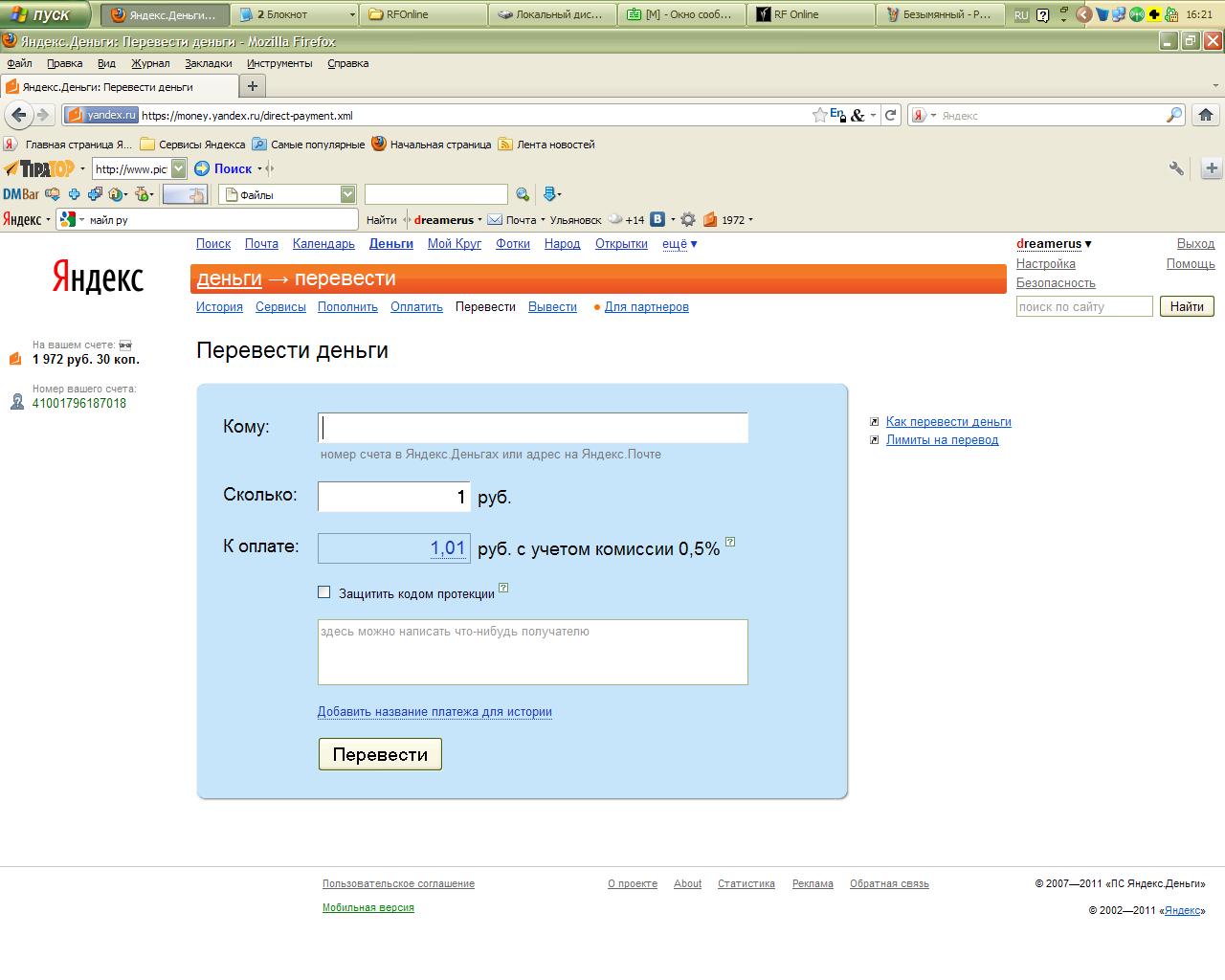Click the plus button on TipaTop toolbar
The width and height of the screenshot is (1225, 980).
tap(1212, 168)
